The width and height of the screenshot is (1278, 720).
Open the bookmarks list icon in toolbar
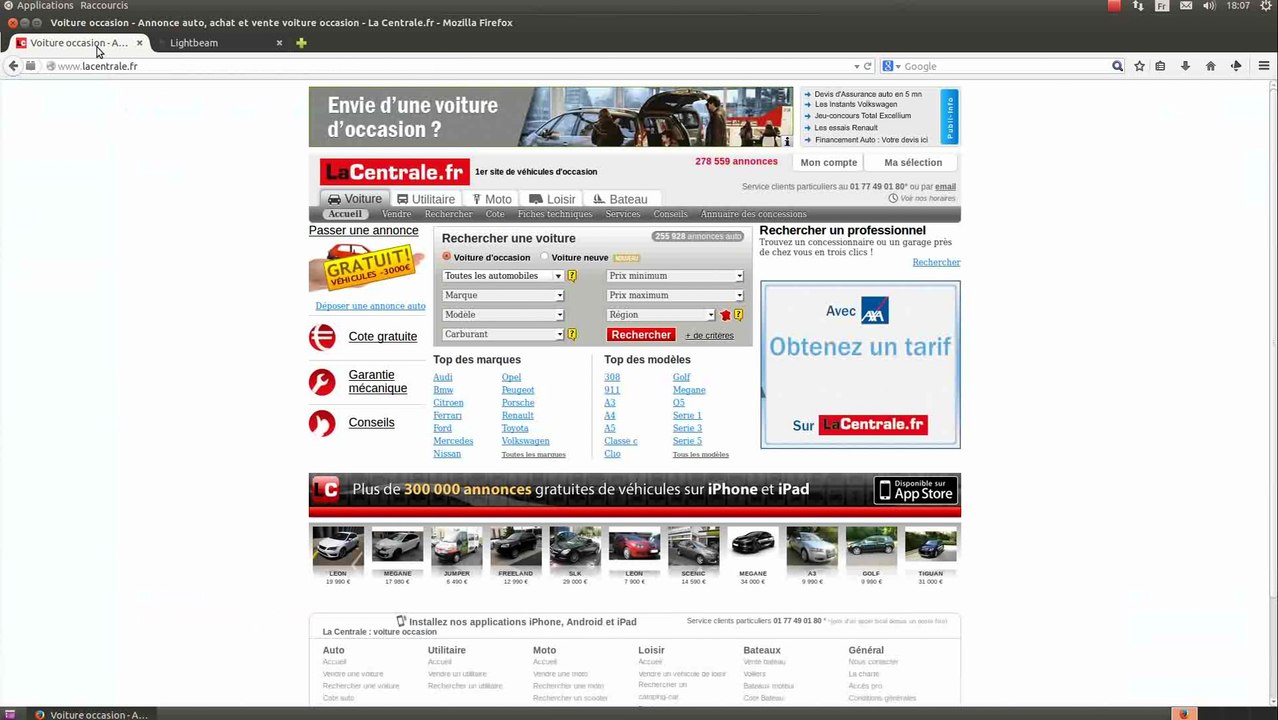coord(1160,66)
